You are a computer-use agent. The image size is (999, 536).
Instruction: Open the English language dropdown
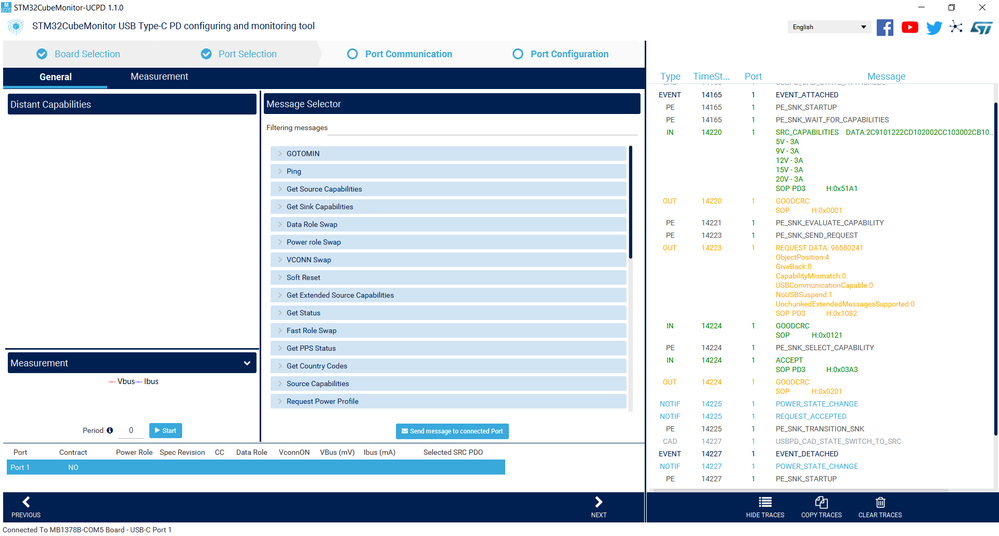pyautogui.click(x=829, y=27)
